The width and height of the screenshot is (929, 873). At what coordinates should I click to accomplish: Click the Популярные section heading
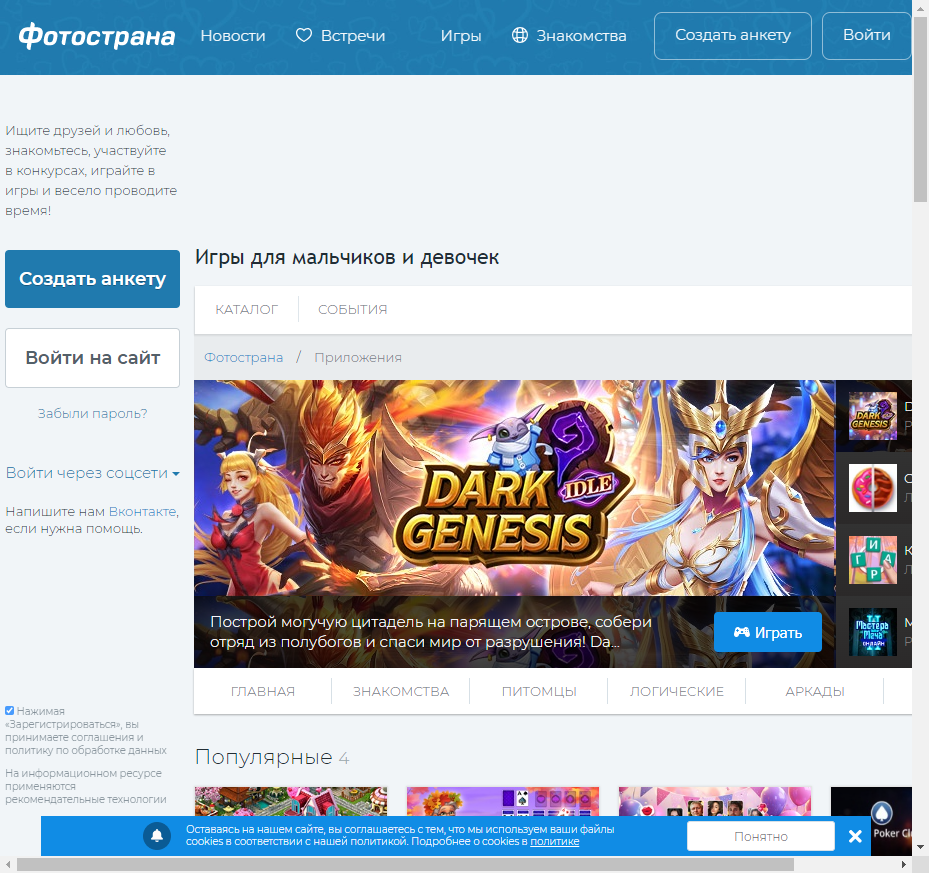264,757
